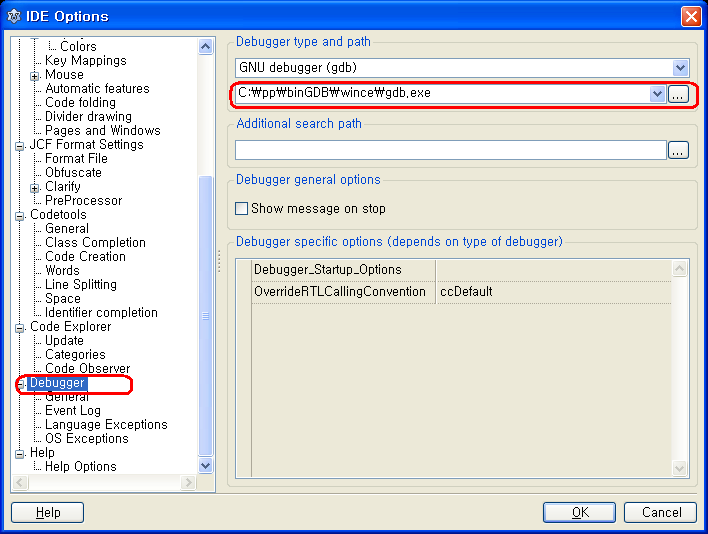The image size is (708, 534).
Task: Select JCF Format Settings node
Action: click(87, 144)
